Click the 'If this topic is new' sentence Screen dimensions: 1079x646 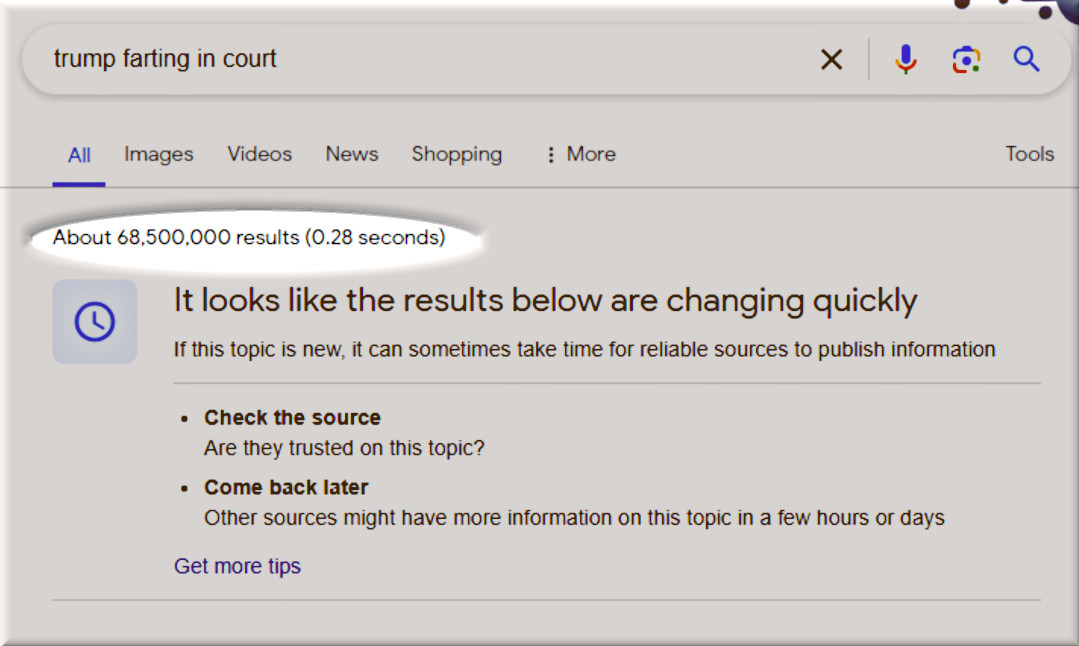coord(584,350)
